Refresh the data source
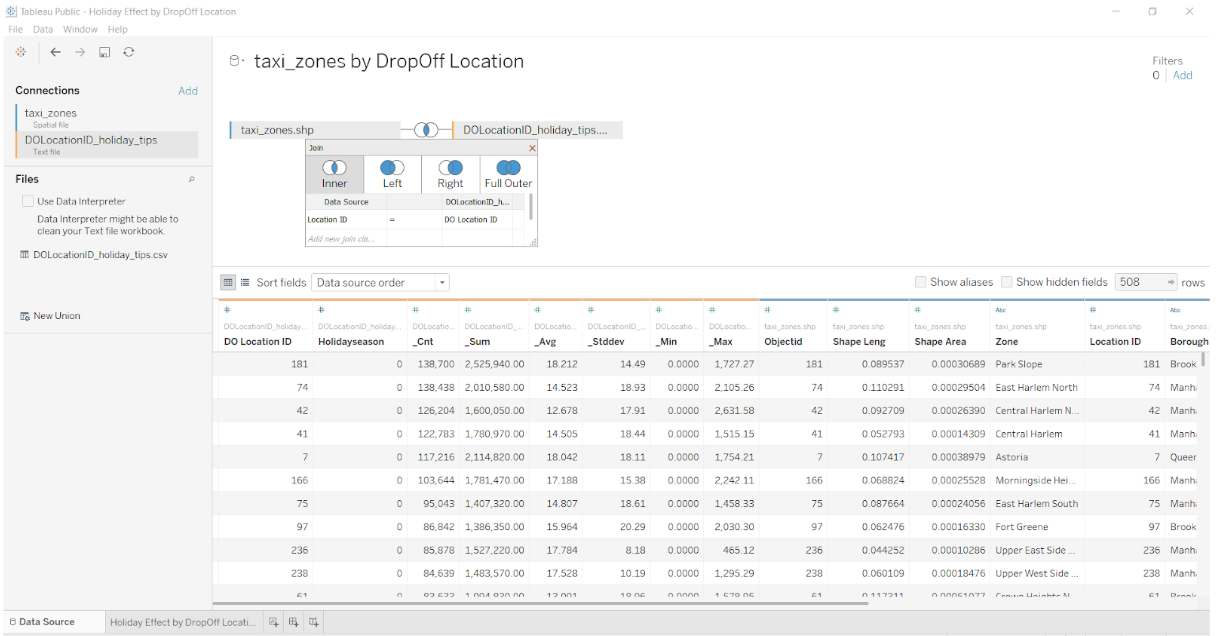 click(129, 52)
